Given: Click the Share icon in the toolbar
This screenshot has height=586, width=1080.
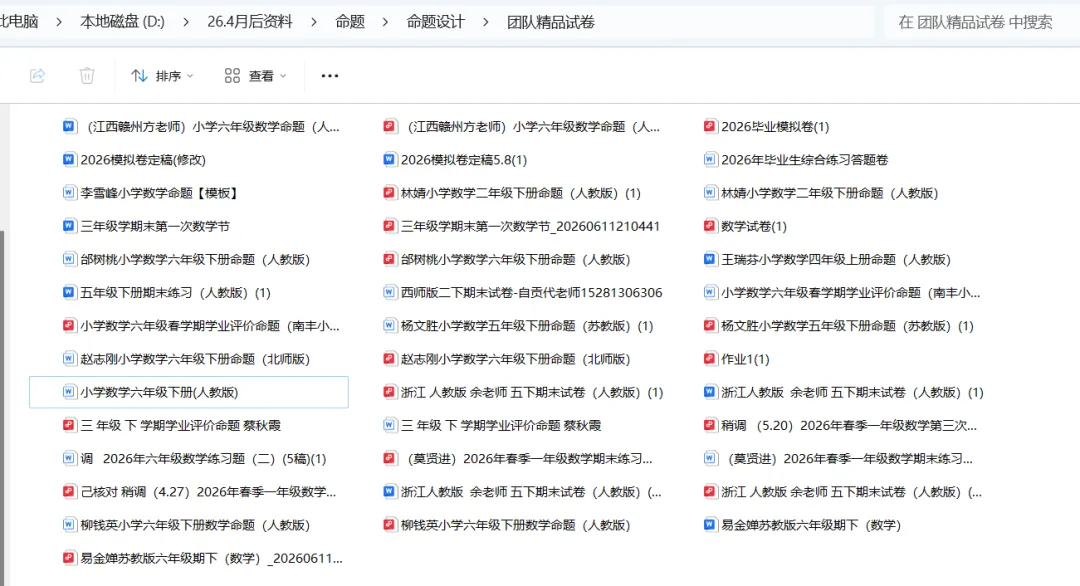Looking at the screenshot, I should 37,76.
